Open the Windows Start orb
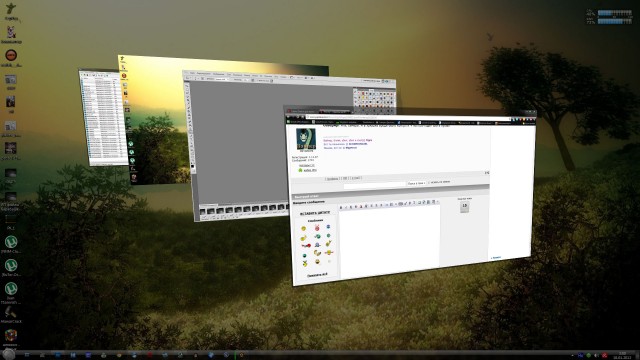 pyautogui.click(x=9, y=354)
